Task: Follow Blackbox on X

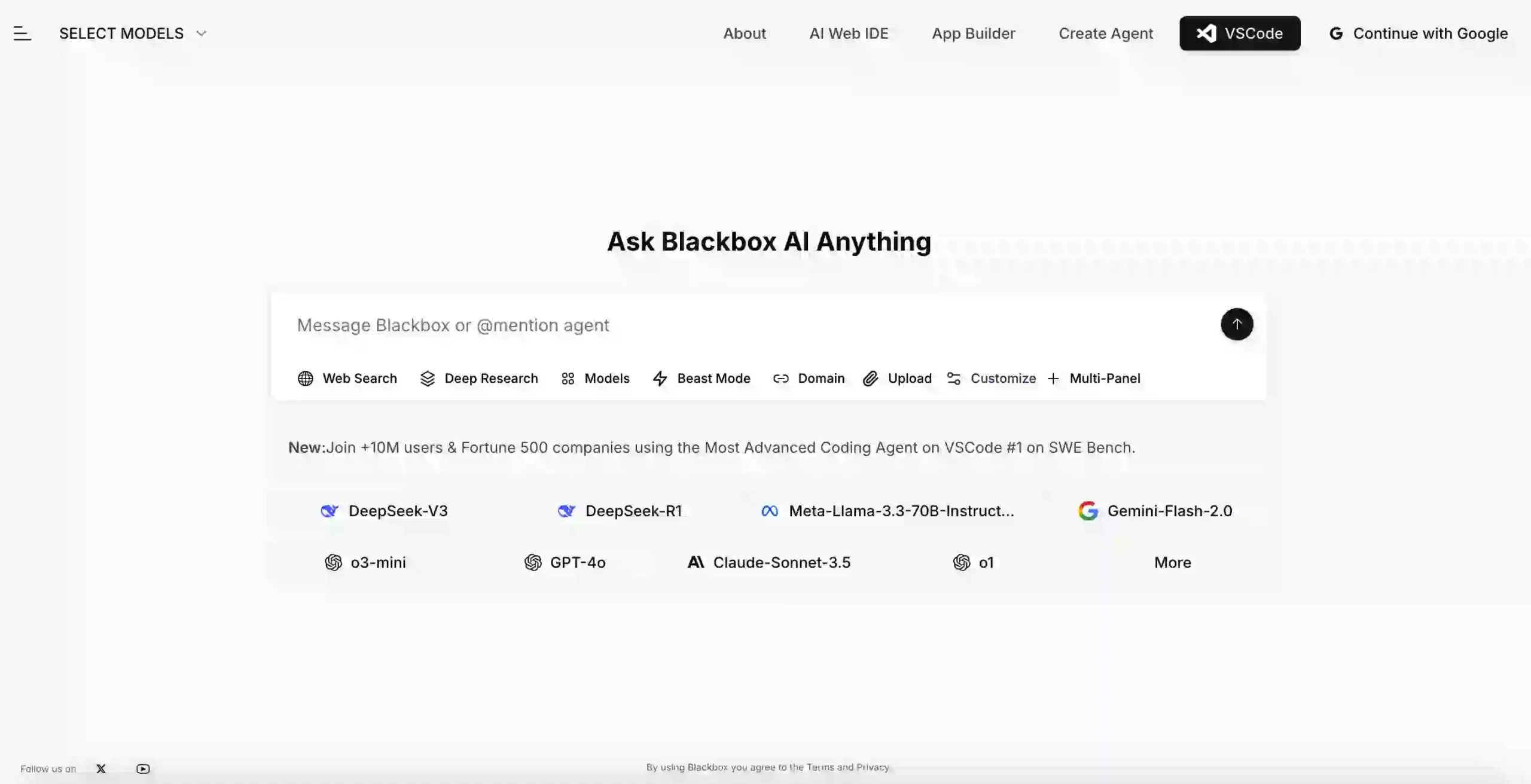Action: coord(100,768)
